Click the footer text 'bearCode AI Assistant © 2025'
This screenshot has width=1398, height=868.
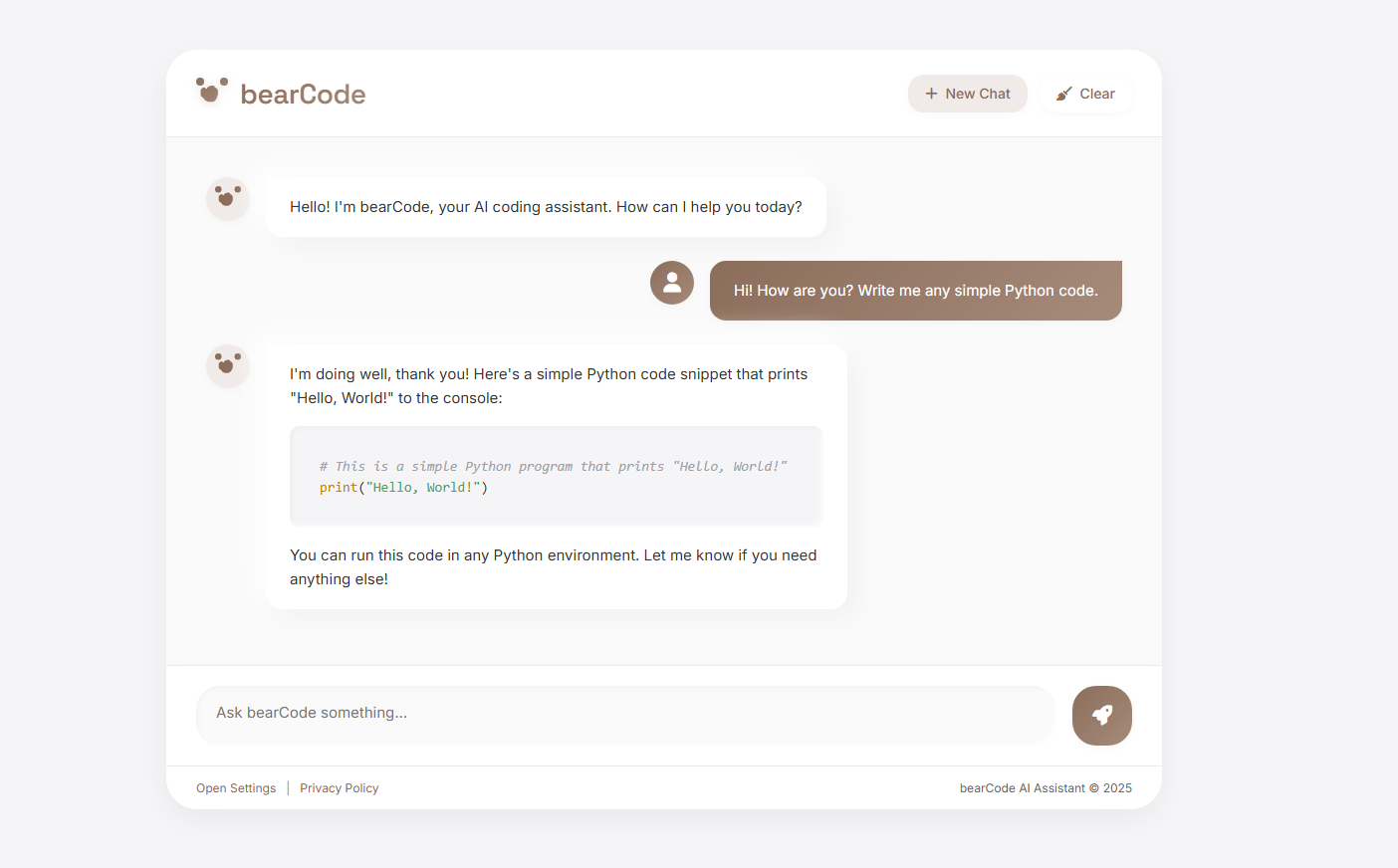tap(1046, 788)
